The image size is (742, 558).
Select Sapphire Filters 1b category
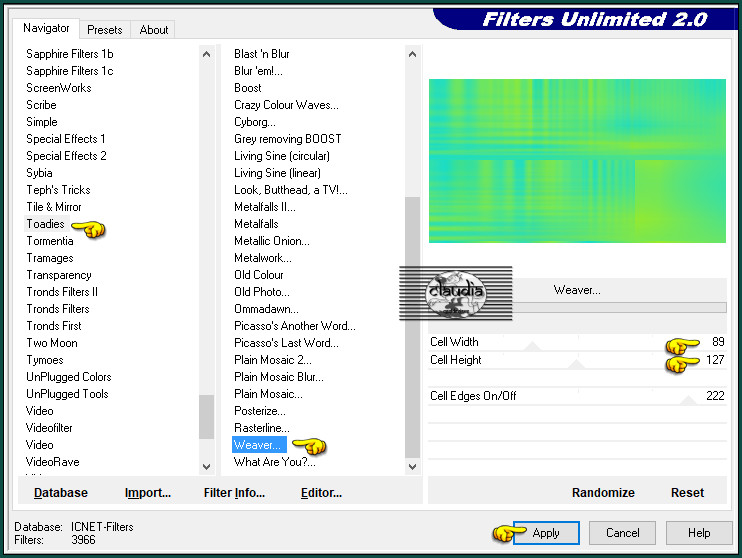pos(70,54)
